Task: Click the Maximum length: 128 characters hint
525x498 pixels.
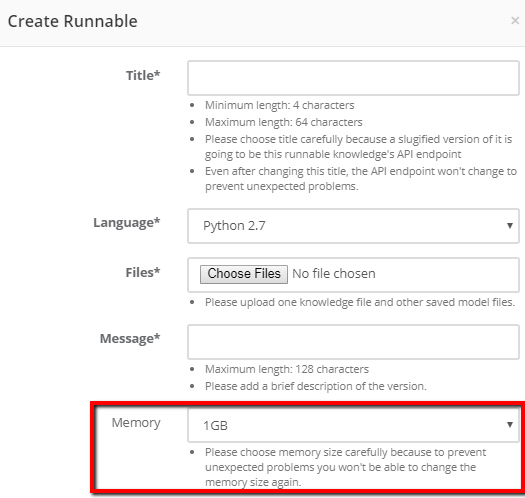Action: point(287,369)
